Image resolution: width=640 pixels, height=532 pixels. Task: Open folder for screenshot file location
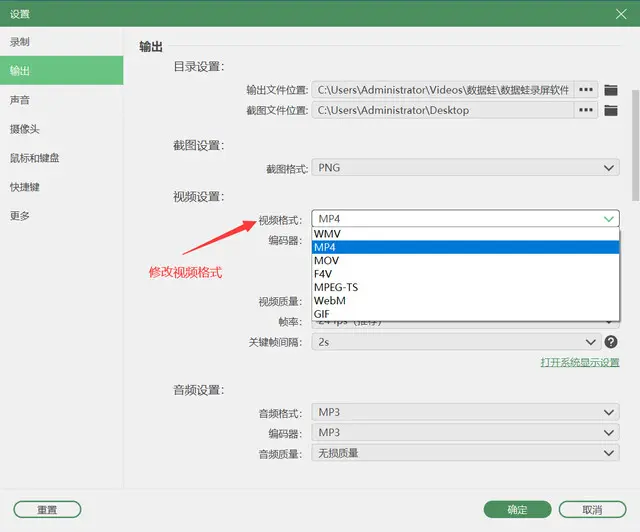pyautogui.click(x=611, y=110)
